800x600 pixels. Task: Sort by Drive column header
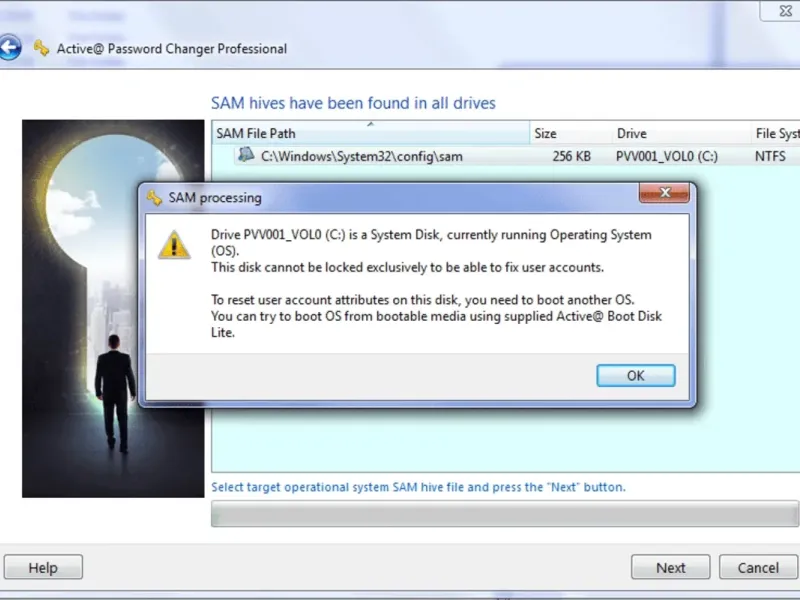tap(682, 133)
